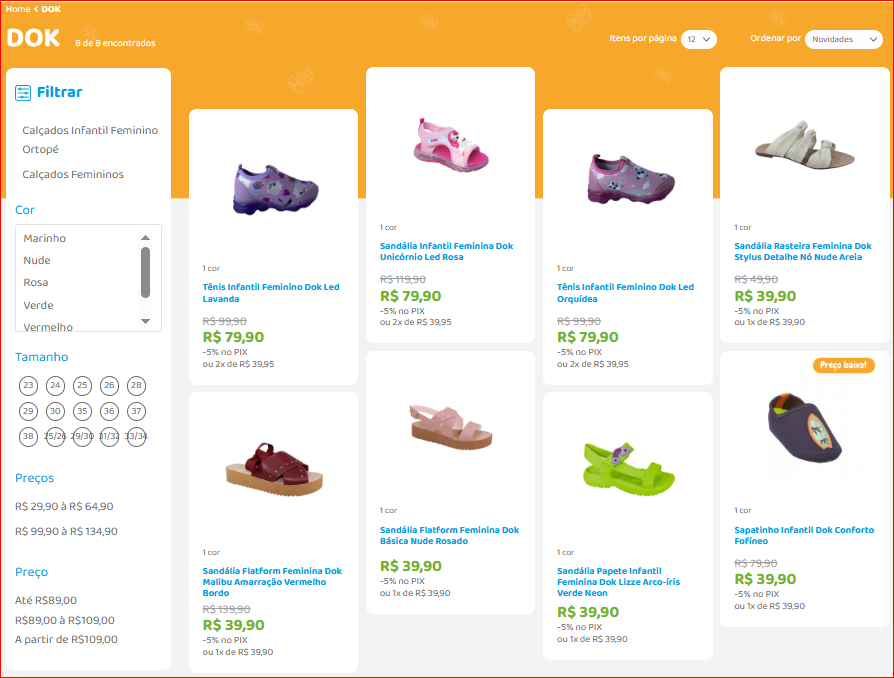Click the Preço baixo! badge
Image resolution: width=894 pixels, height=678 pixels.
(x=843, y=366)
